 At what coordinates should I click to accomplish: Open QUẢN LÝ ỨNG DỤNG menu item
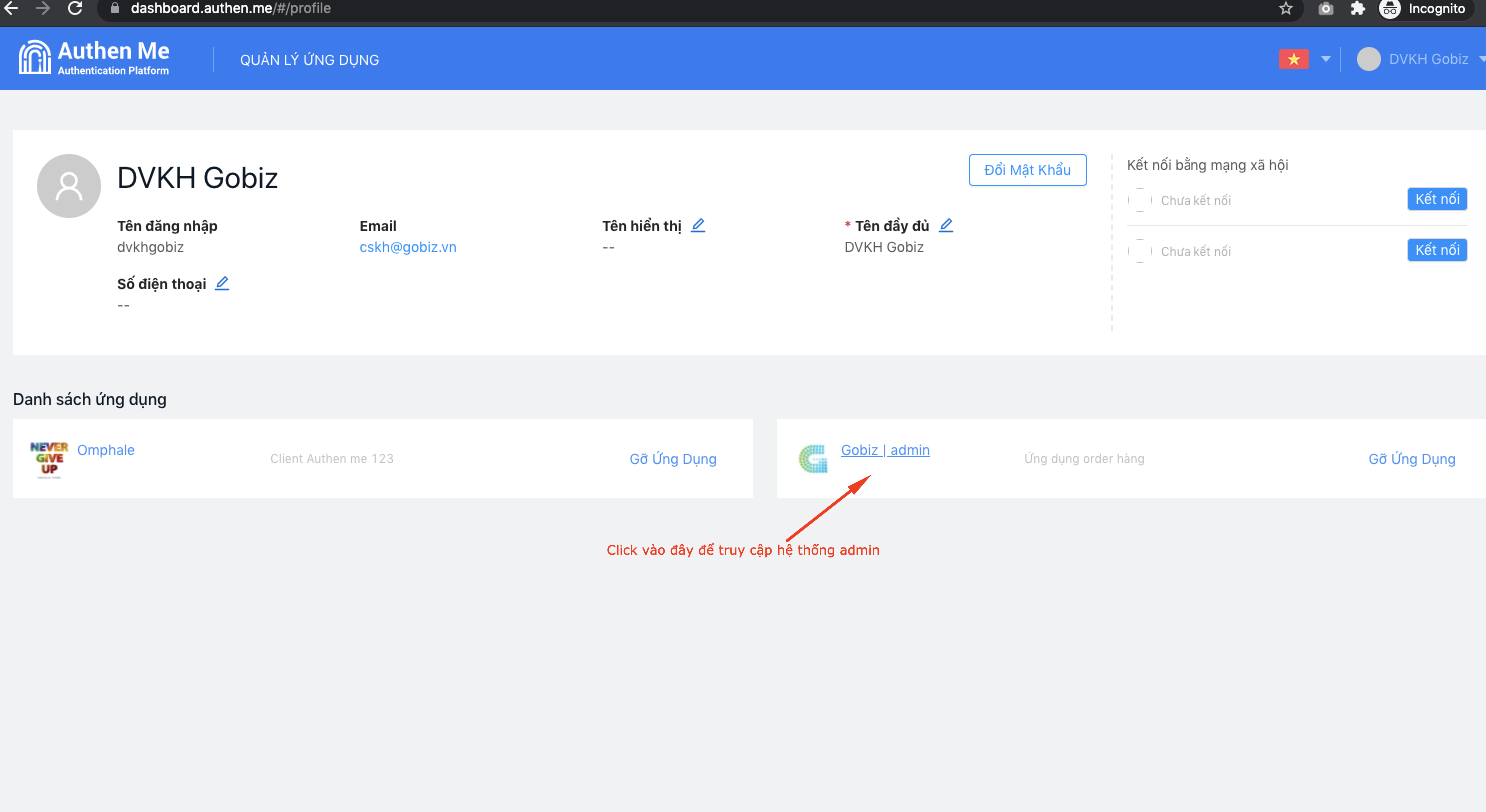[309, 60]
